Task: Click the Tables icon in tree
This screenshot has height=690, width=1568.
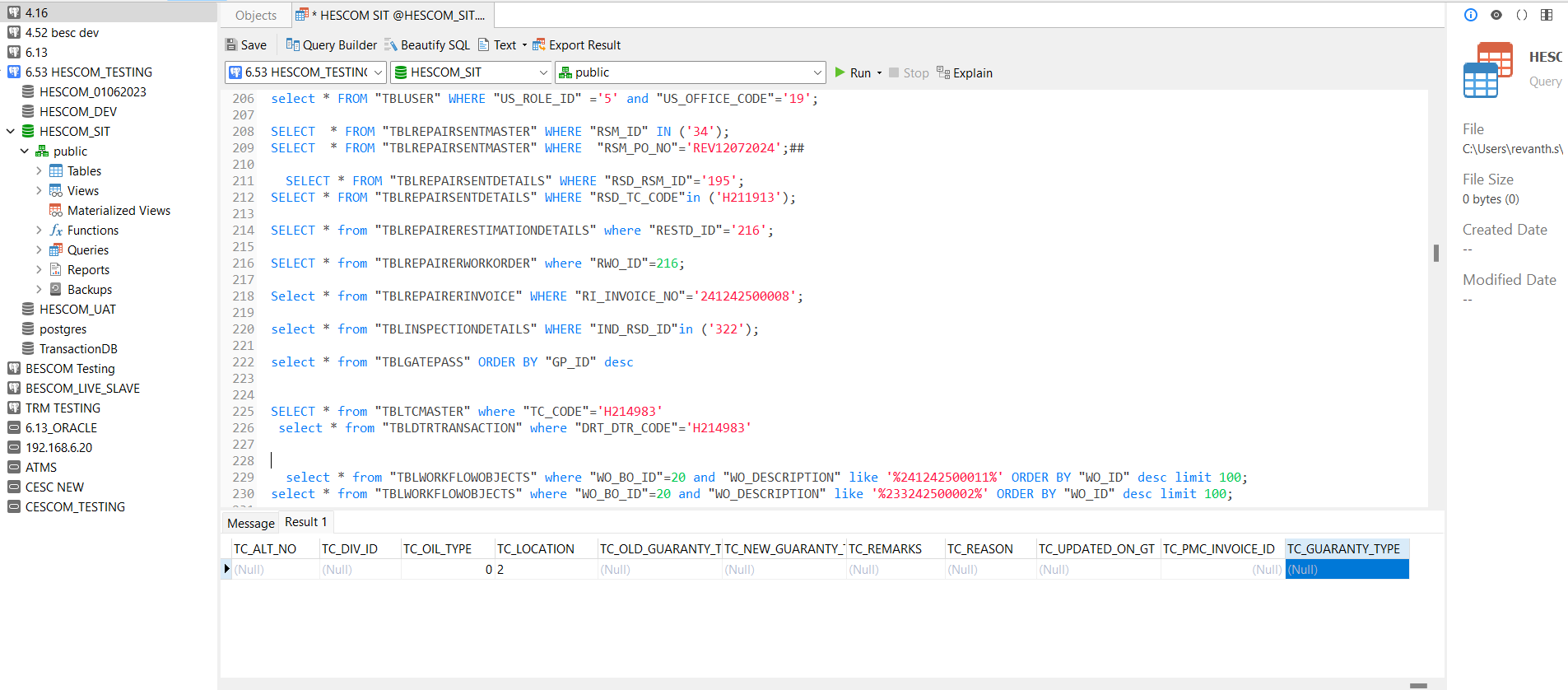Action: (56, 170)
